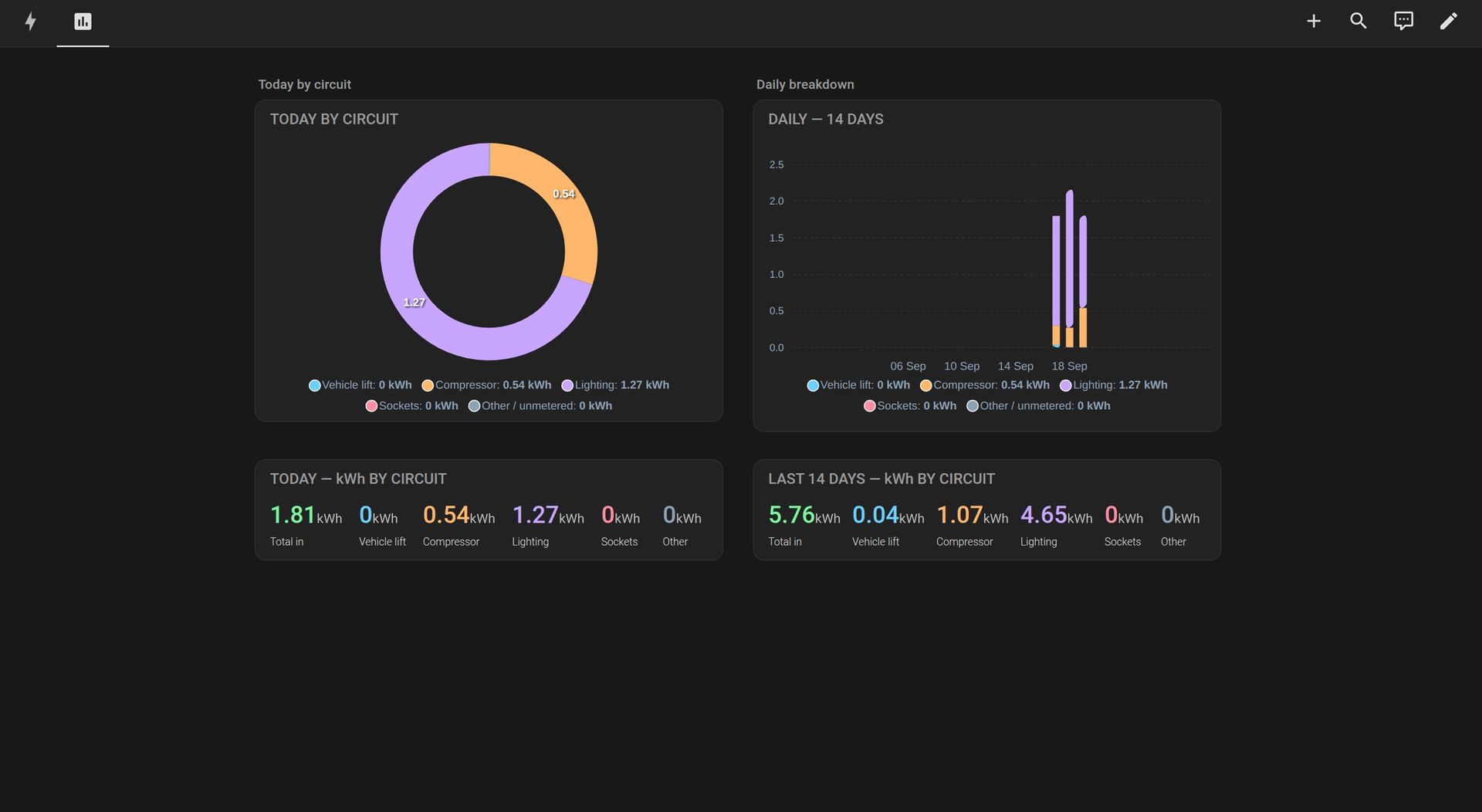Open the lightning bolt energy view tab
Viewport: 1482px width, 812px height.
[x=30, y=22]
